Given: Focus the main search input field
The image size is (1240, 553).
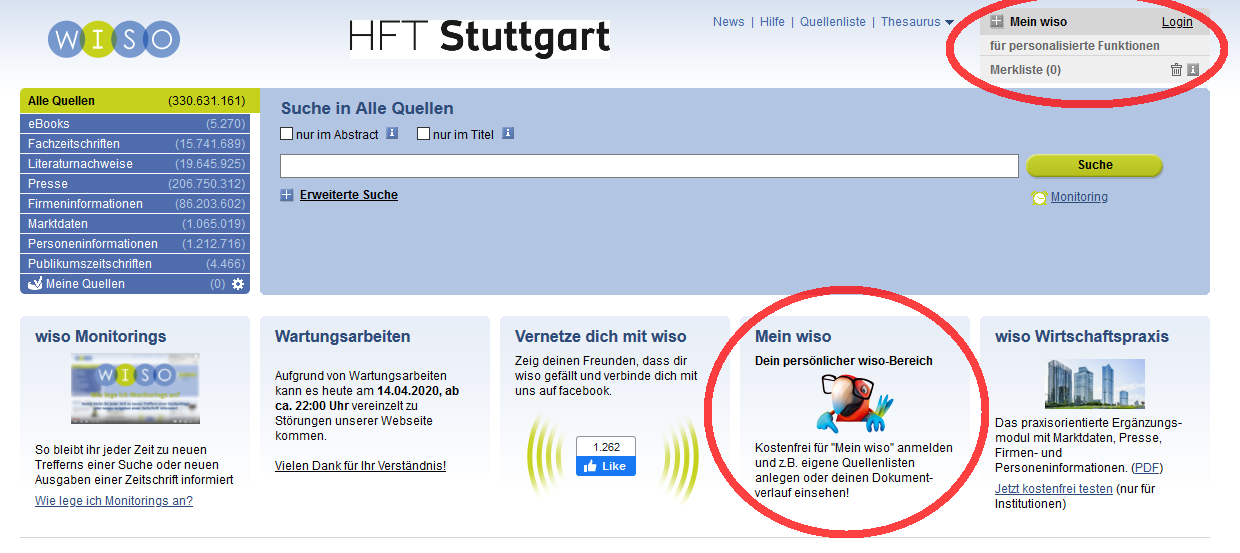Looking at the screenshot, I should point(649,166).
